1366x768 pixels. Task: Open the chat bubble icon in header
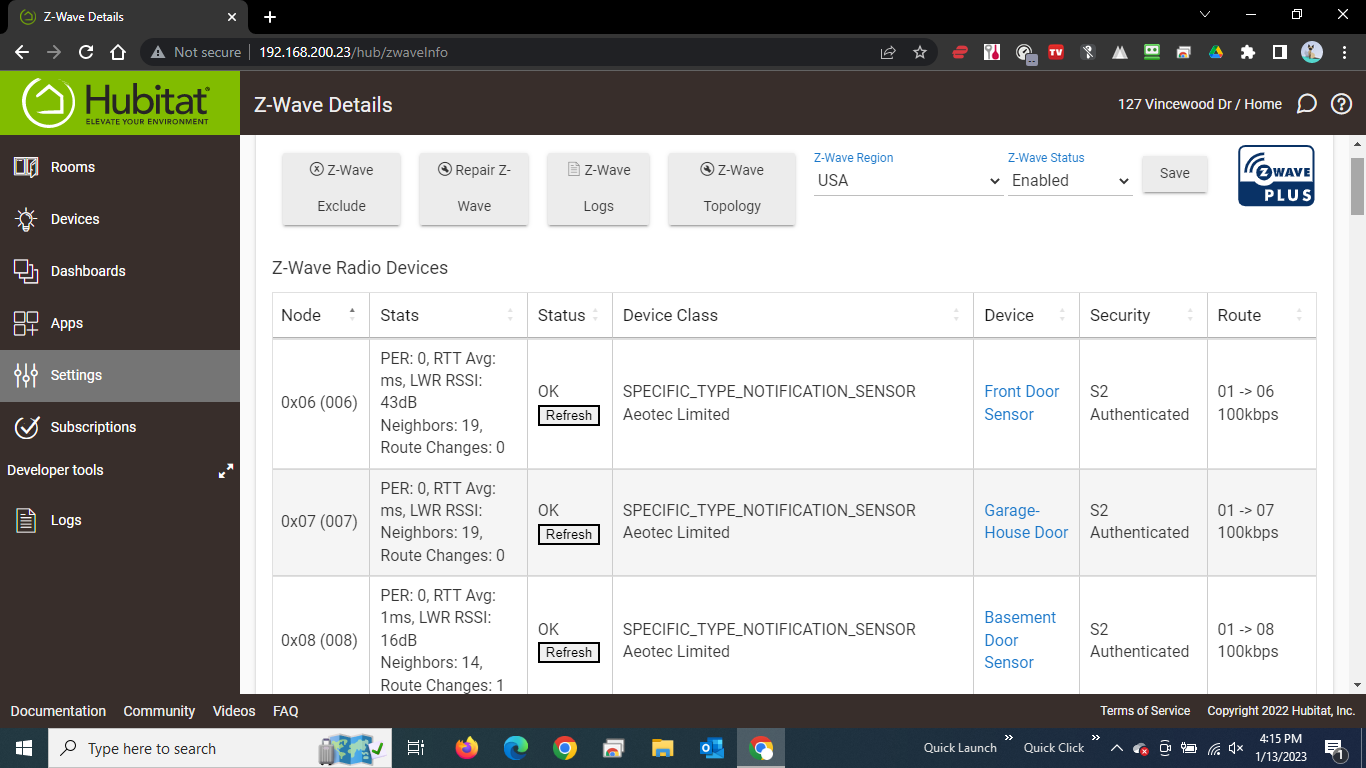[x=1306, y=104]
